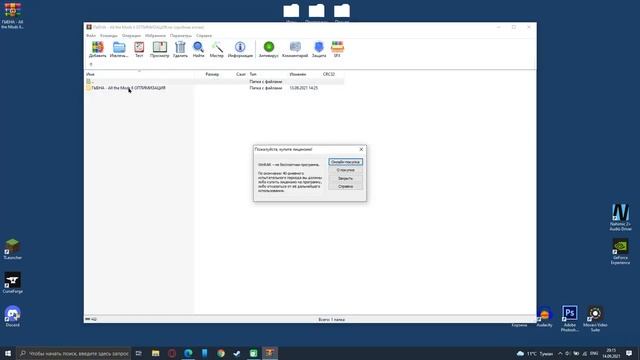
Task: Click the WinRAR taskbar button
Action: pos(270,353)
